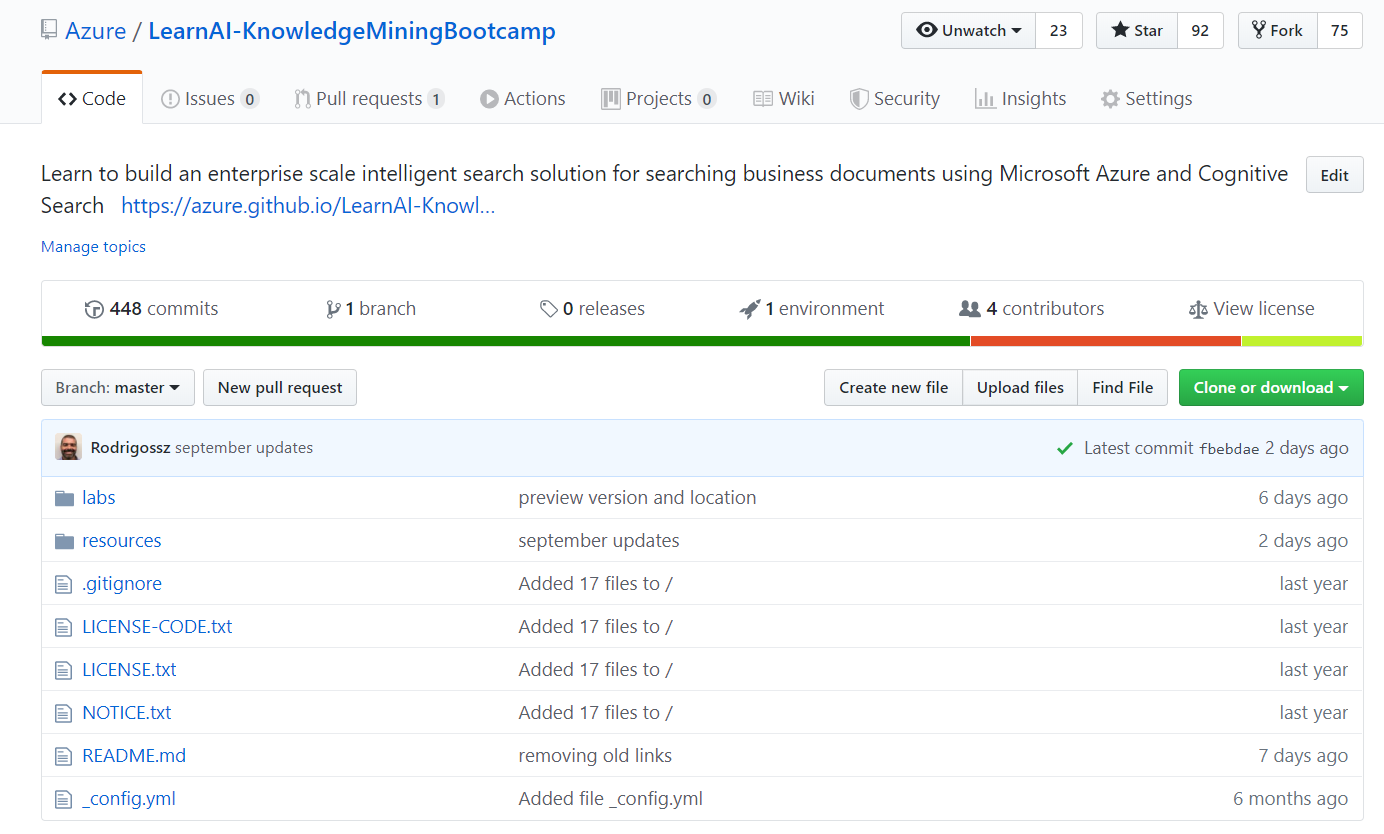
Task: Open the 448 commits link
Action: coord(152,309)
